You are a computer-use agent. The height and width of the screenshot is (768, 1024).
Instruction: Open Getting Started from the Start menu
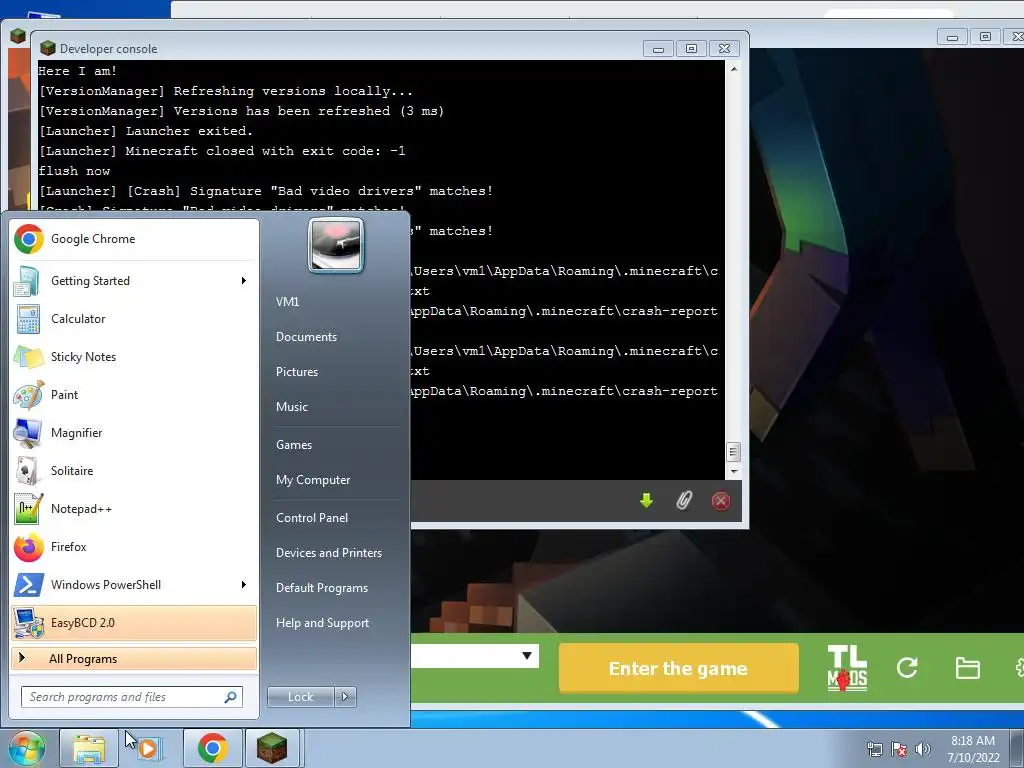pos(134,281)
